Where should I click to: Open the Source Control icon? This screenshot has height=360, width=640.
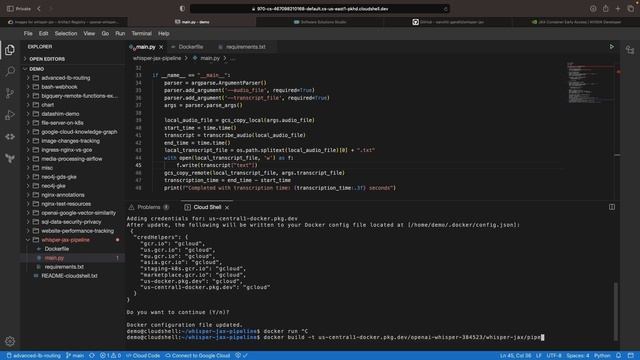pos(10,93)
